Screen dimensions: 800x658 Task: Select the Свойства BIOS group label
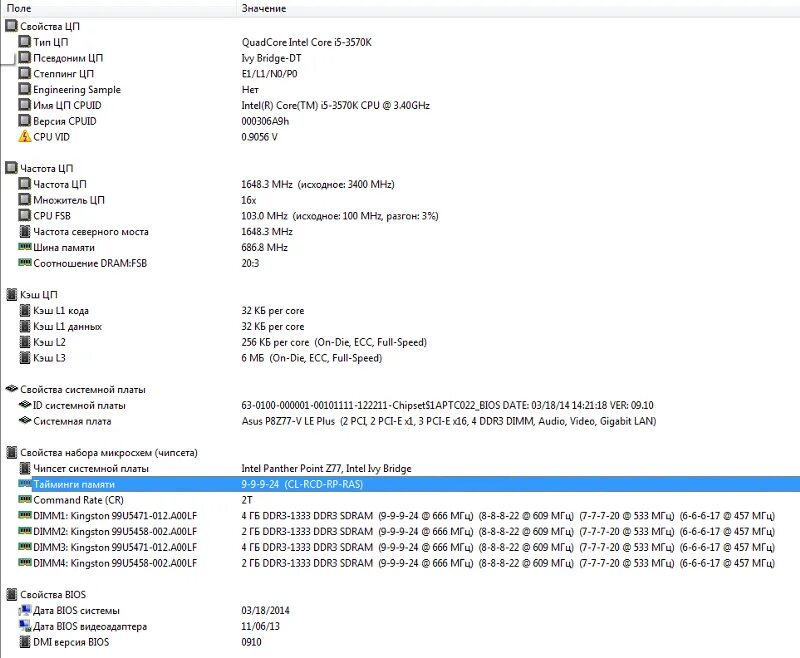coord(53,595)
